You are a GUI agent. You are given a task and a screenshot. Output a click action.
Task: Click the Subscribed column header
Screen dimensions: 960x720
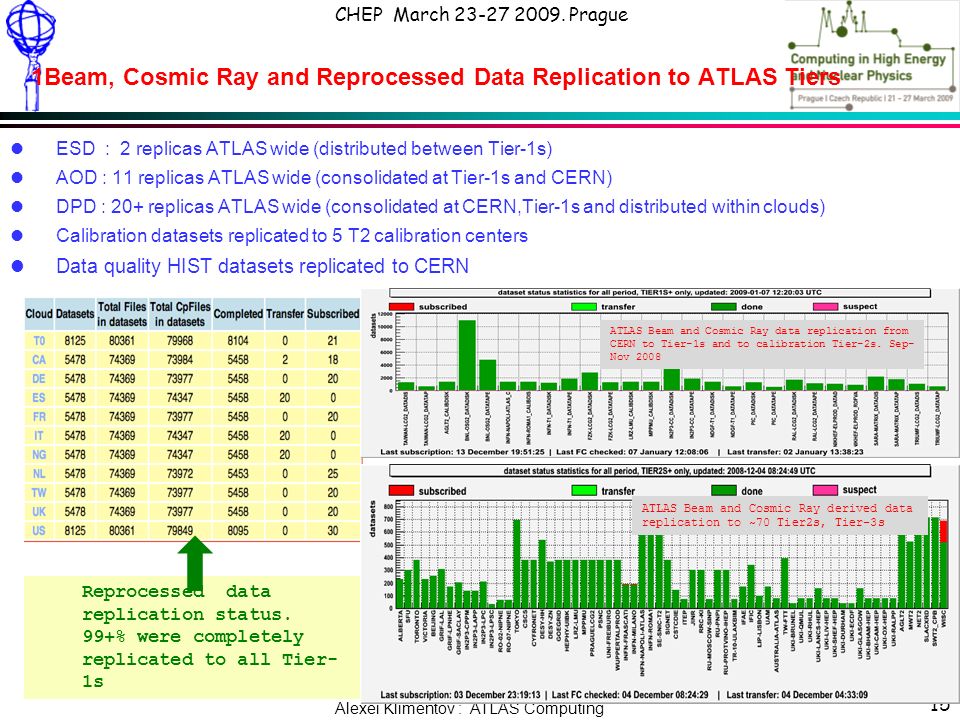[x=333, y=313]
